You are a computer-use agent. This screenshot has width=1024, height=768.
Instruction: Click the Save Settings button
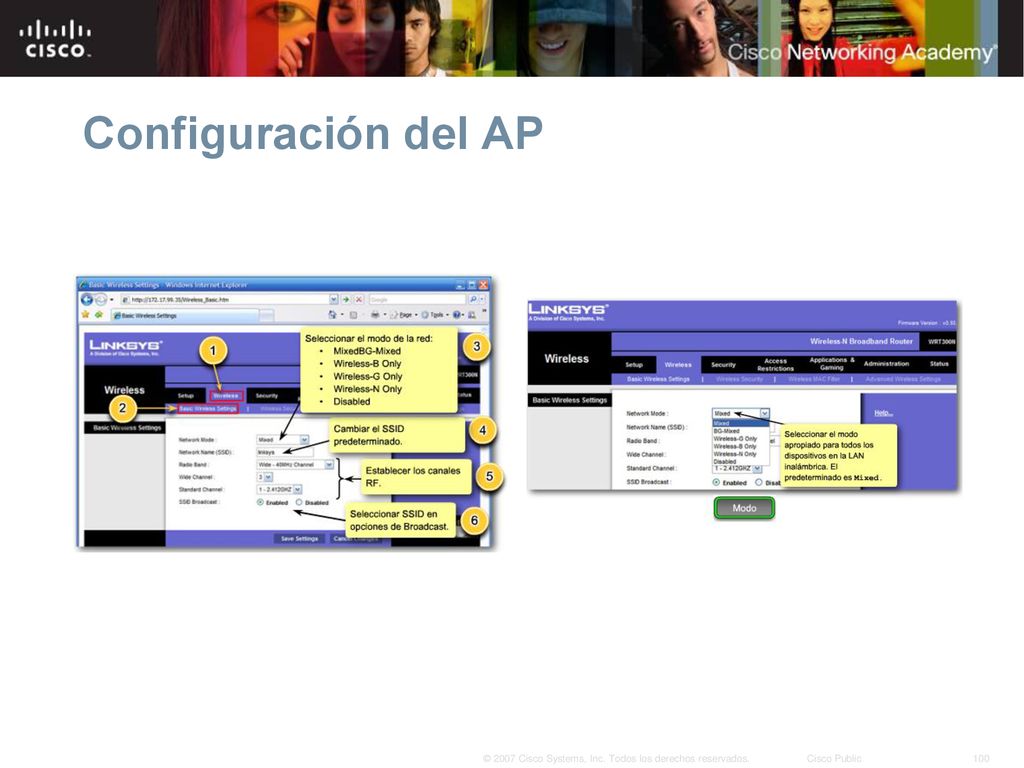click(299, 539)
